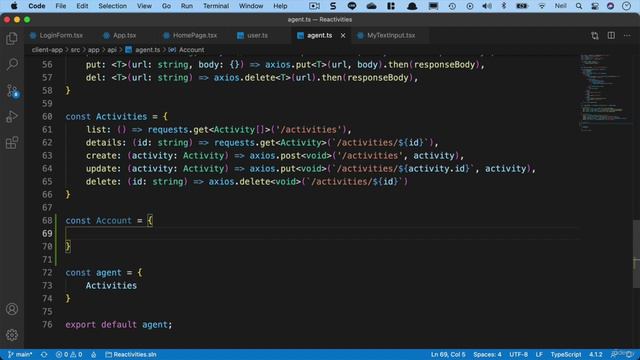Open the Go menu
The height and width of the screenshot is (360, 640).
166,6
